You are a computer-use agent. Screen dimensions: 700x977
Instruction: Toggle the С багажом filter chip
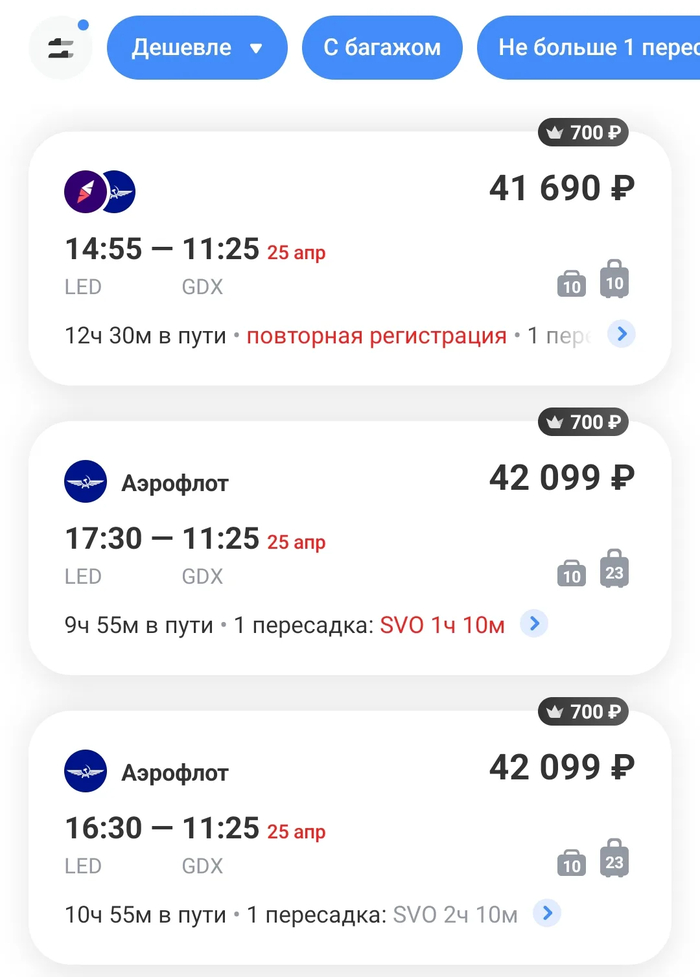[382, 48]
